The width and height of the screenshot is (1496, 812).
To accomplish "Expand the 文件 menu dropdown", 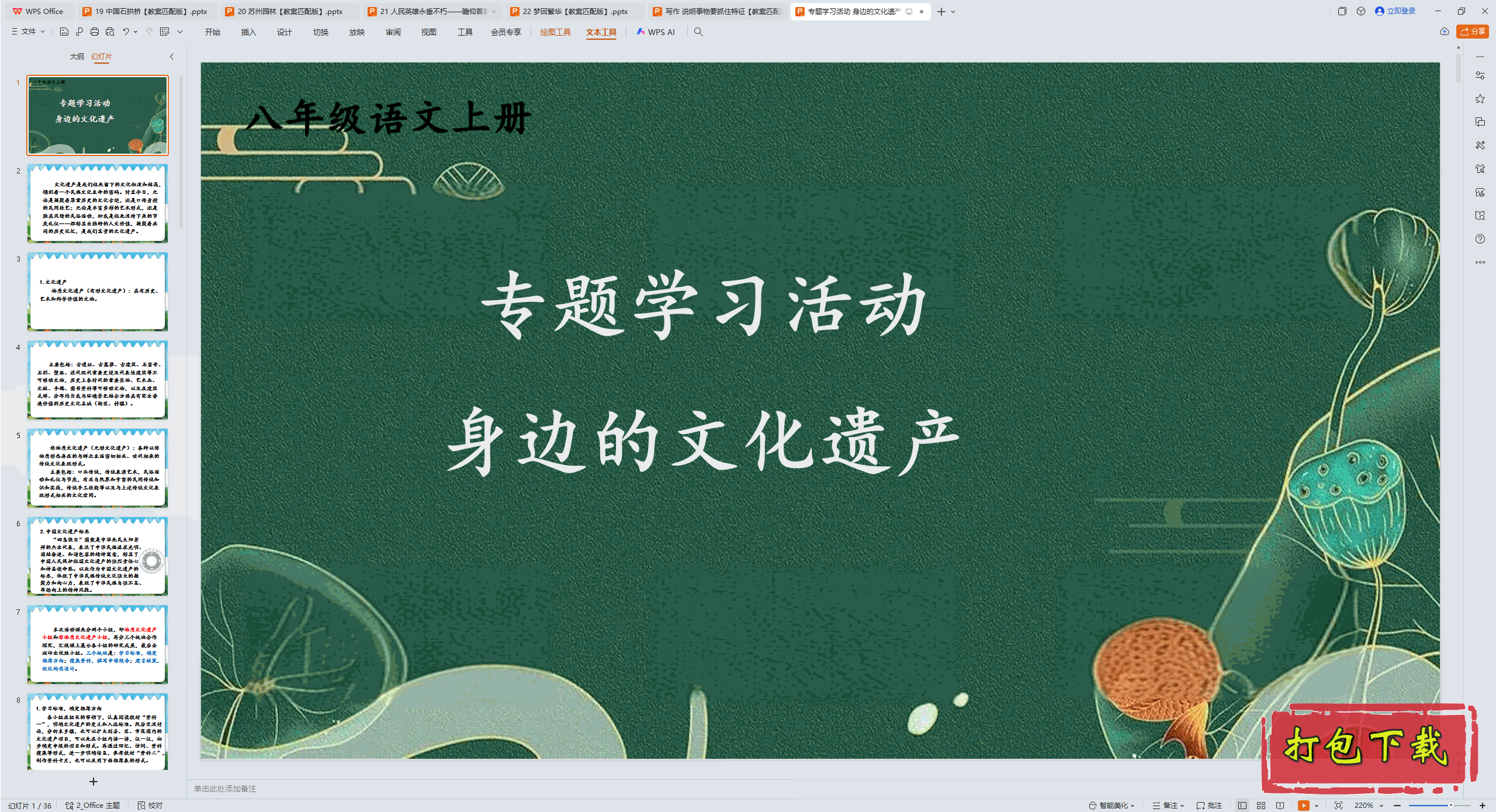I will [x=28, y=32].
